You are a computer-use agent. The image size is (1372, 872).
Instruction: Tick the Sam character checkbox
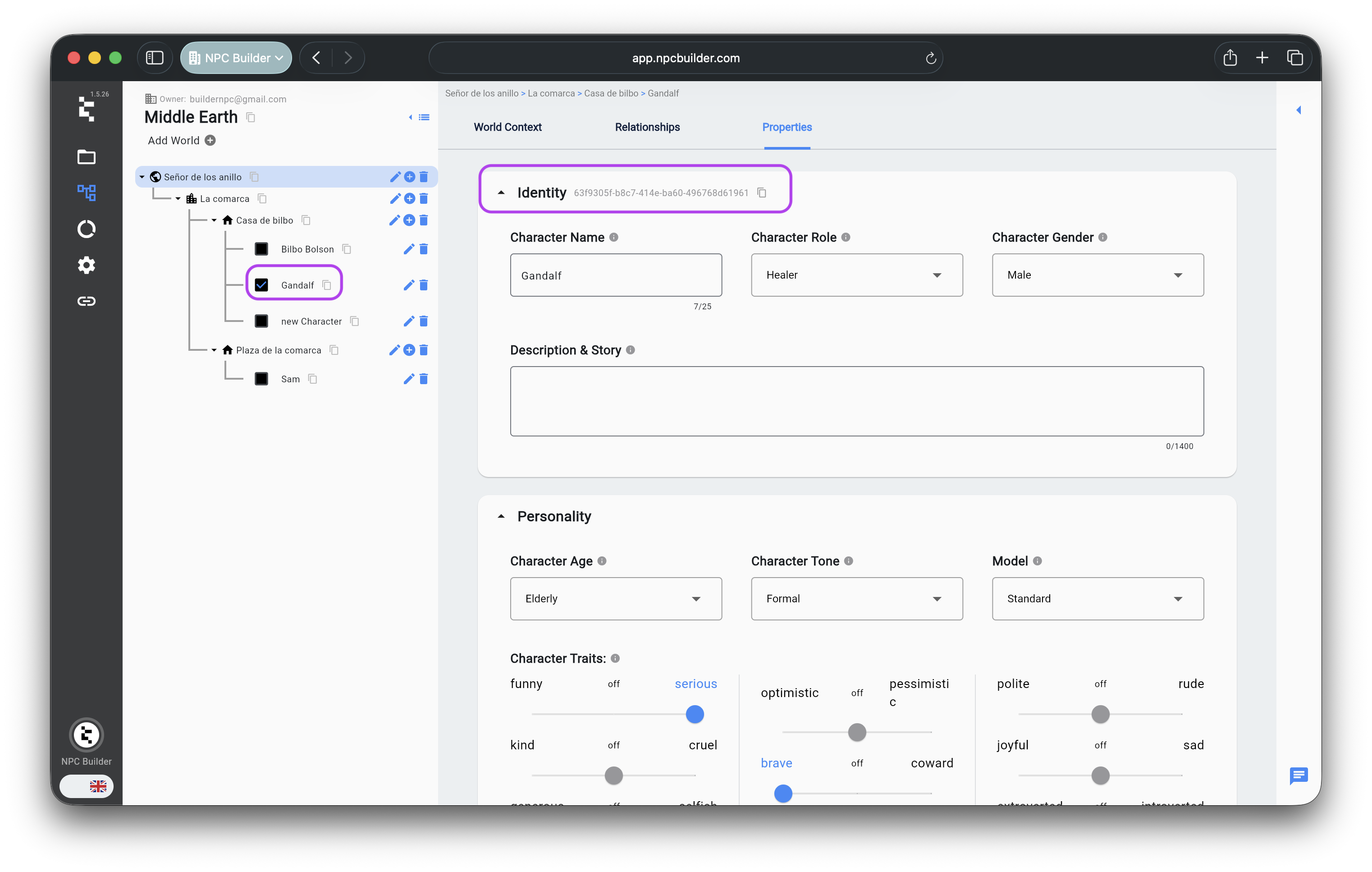[261, 379]
